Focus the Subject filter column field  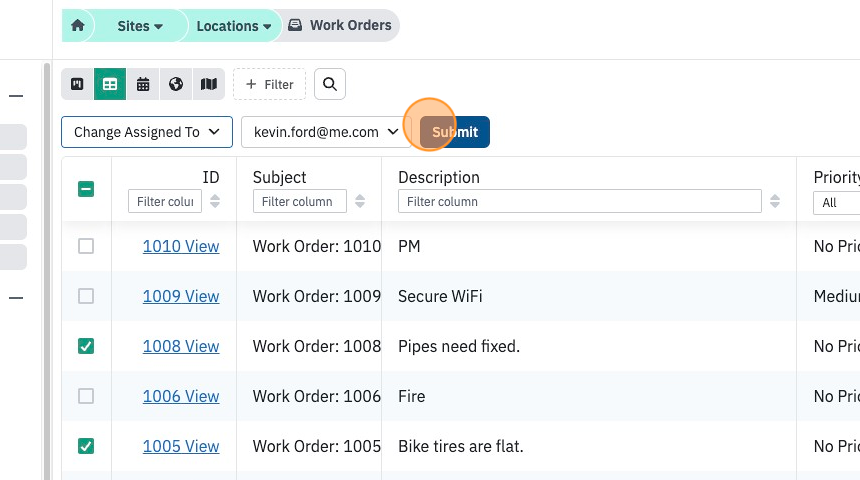(299, 201)
